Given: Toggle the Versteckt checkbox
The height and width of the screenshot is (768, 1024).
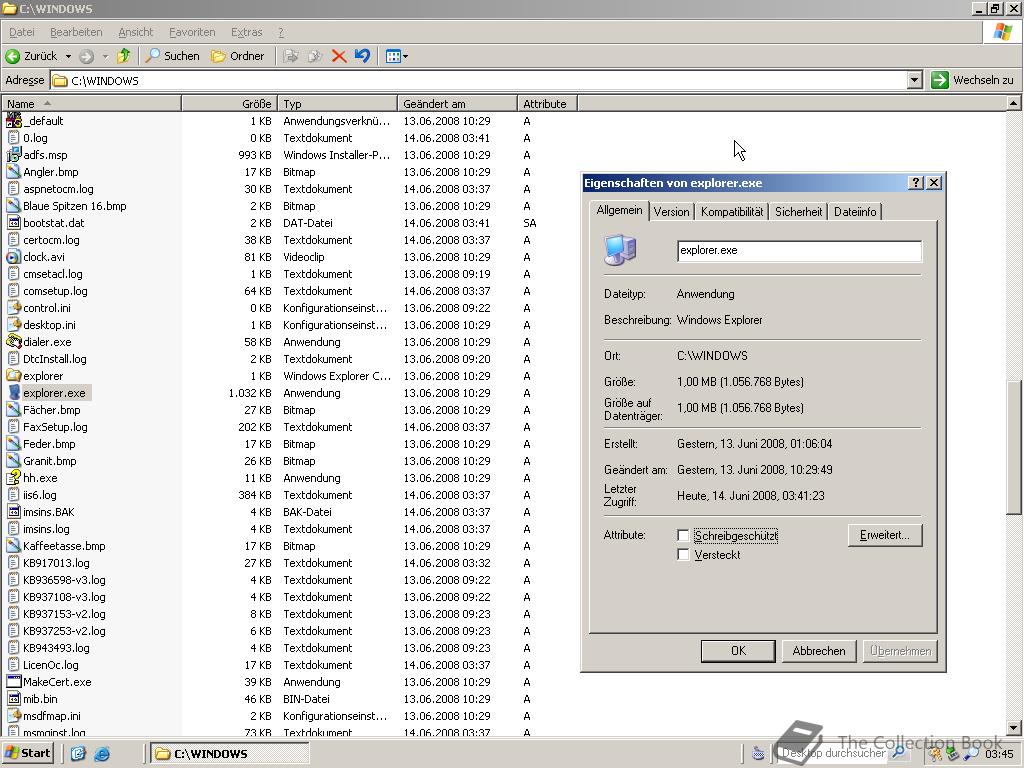Looking at the screenshot, I should tap(683, 554).
